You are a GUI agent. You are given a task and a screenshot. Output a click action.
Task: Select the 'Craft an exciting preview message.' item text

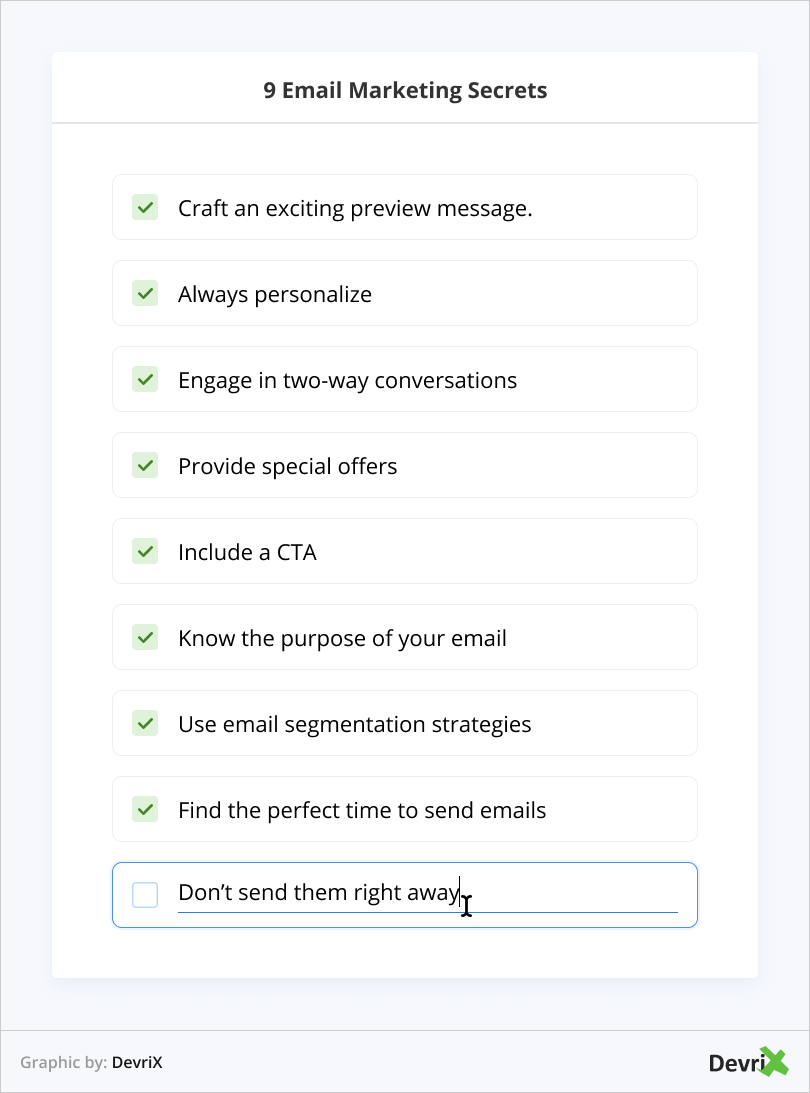point(354,209)
